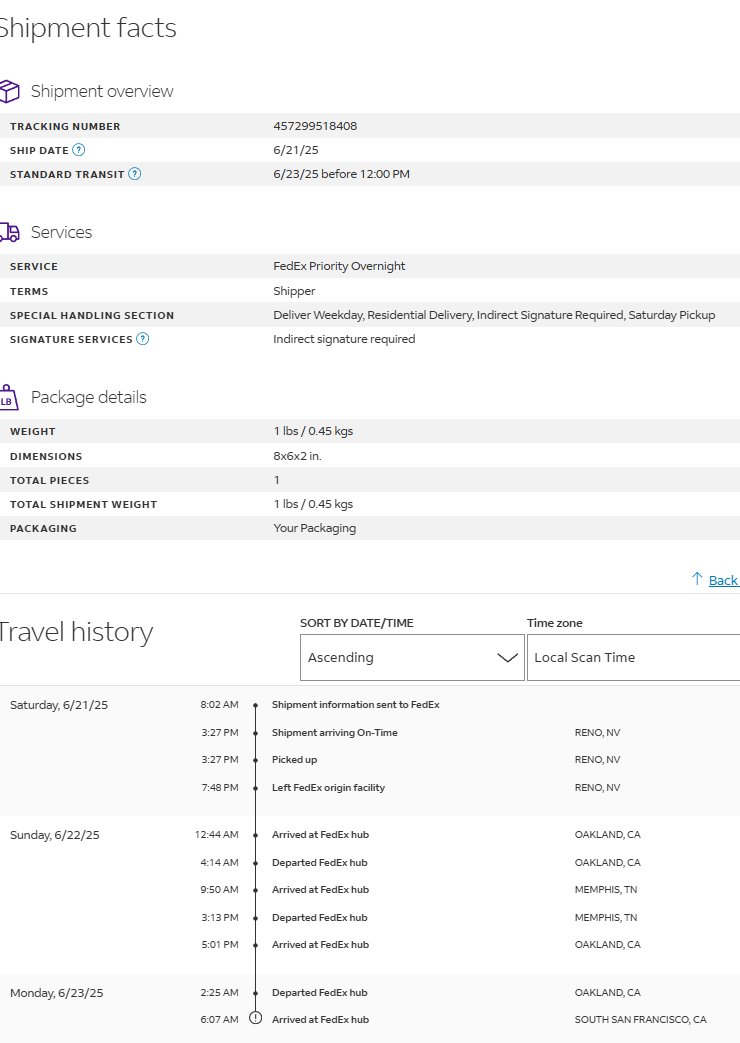The width and height of the screenshot is (740, 1043).
Task: Click 'Arrived at FedEx hub' at 5:01 PM
Action: point(320,945)
